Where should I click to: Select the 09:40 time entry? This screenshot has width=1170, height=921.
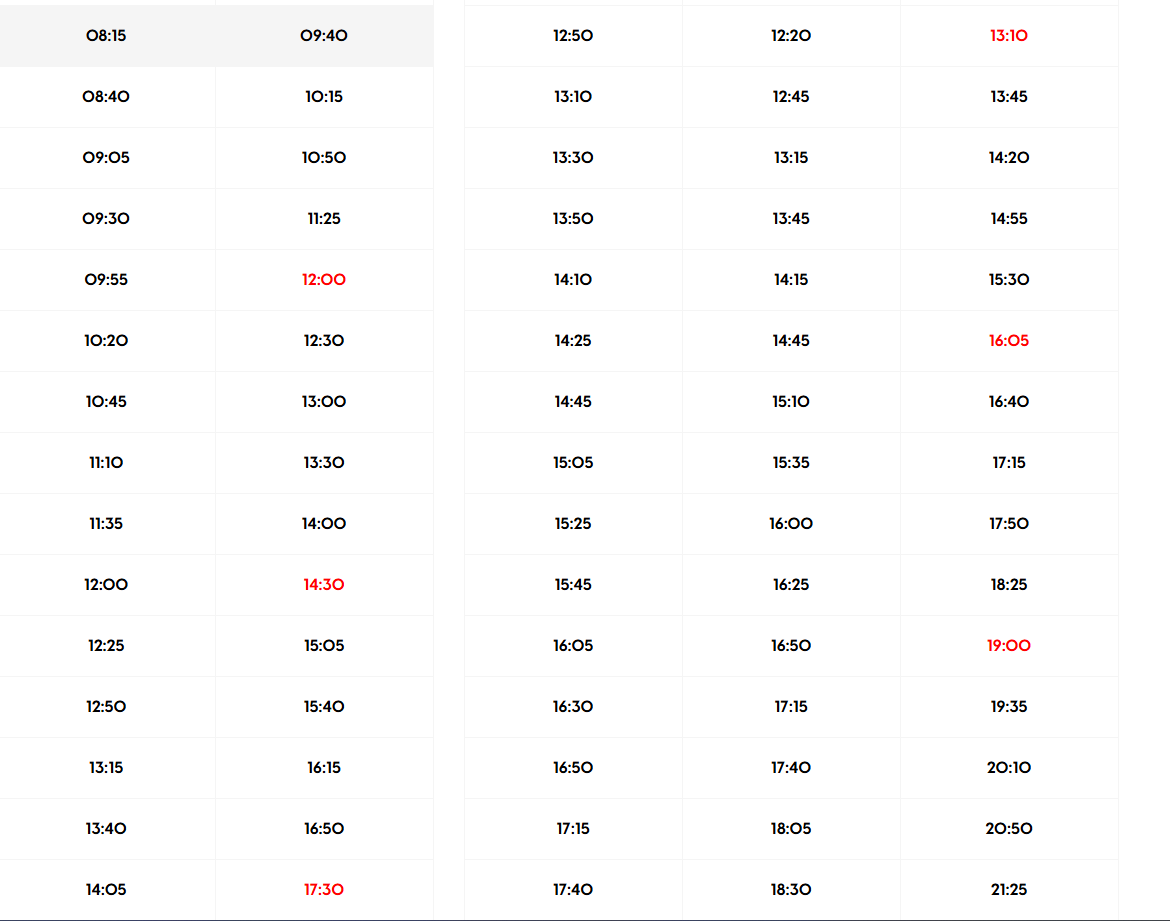324,36
